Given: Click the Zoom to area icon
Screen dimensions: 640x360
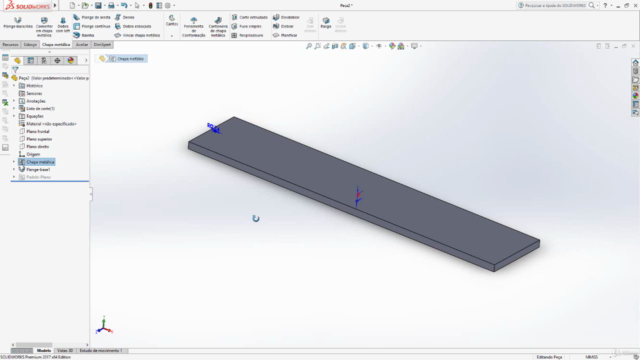Looking at the screenshot, I should tap(318, 46).
